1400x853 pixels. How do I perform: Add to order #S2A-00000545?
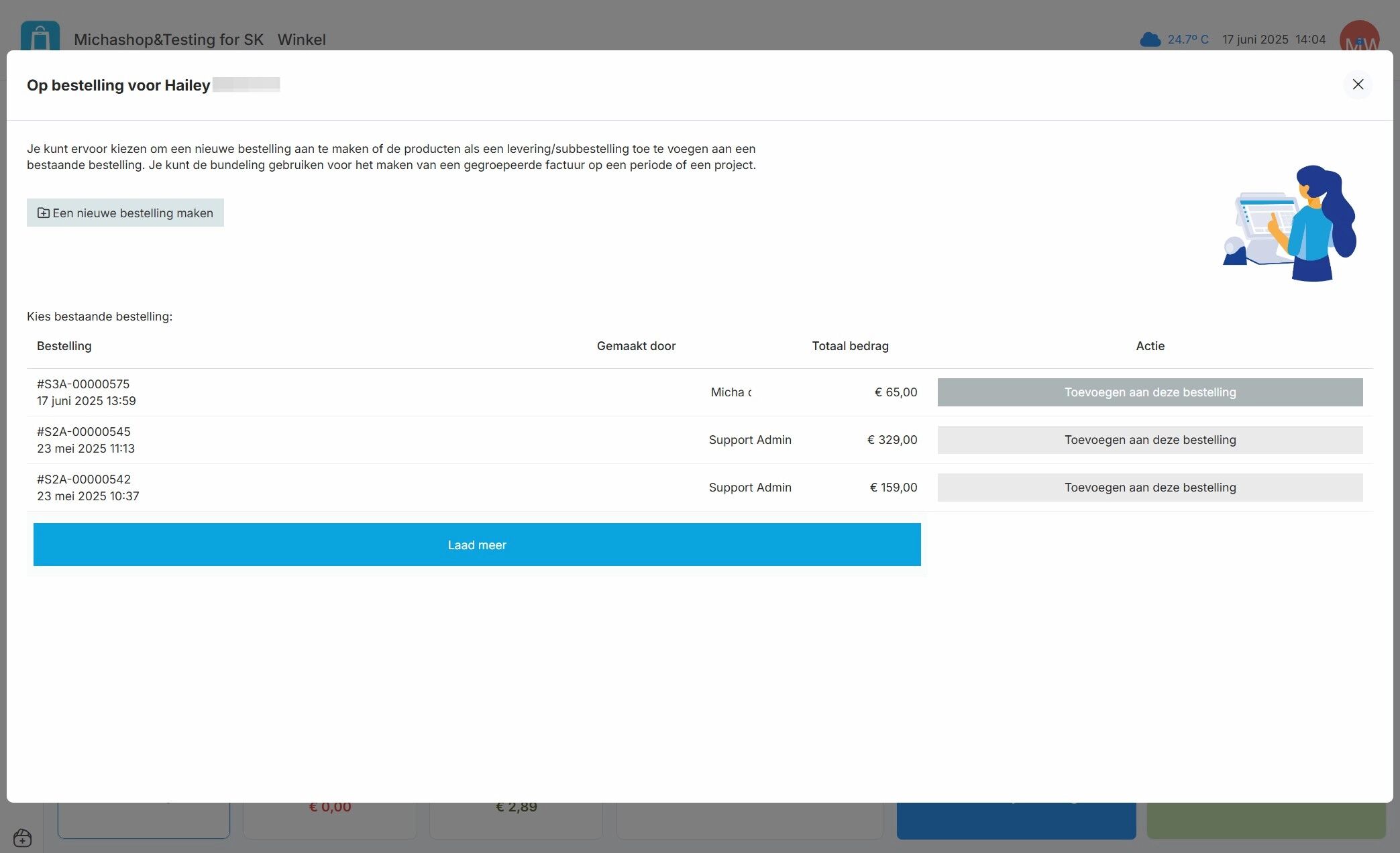(1149, 440)
